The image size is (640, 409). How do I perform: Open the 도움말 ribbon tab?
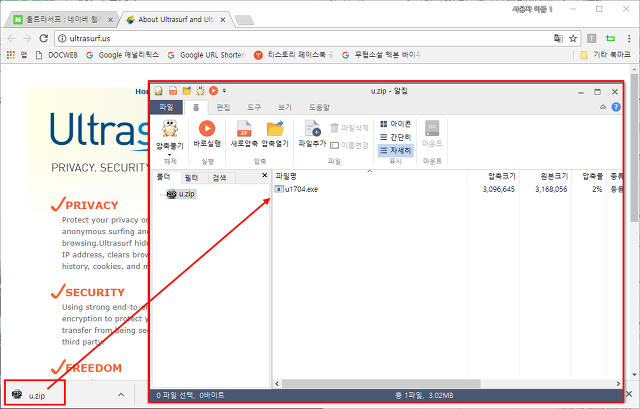319,107
